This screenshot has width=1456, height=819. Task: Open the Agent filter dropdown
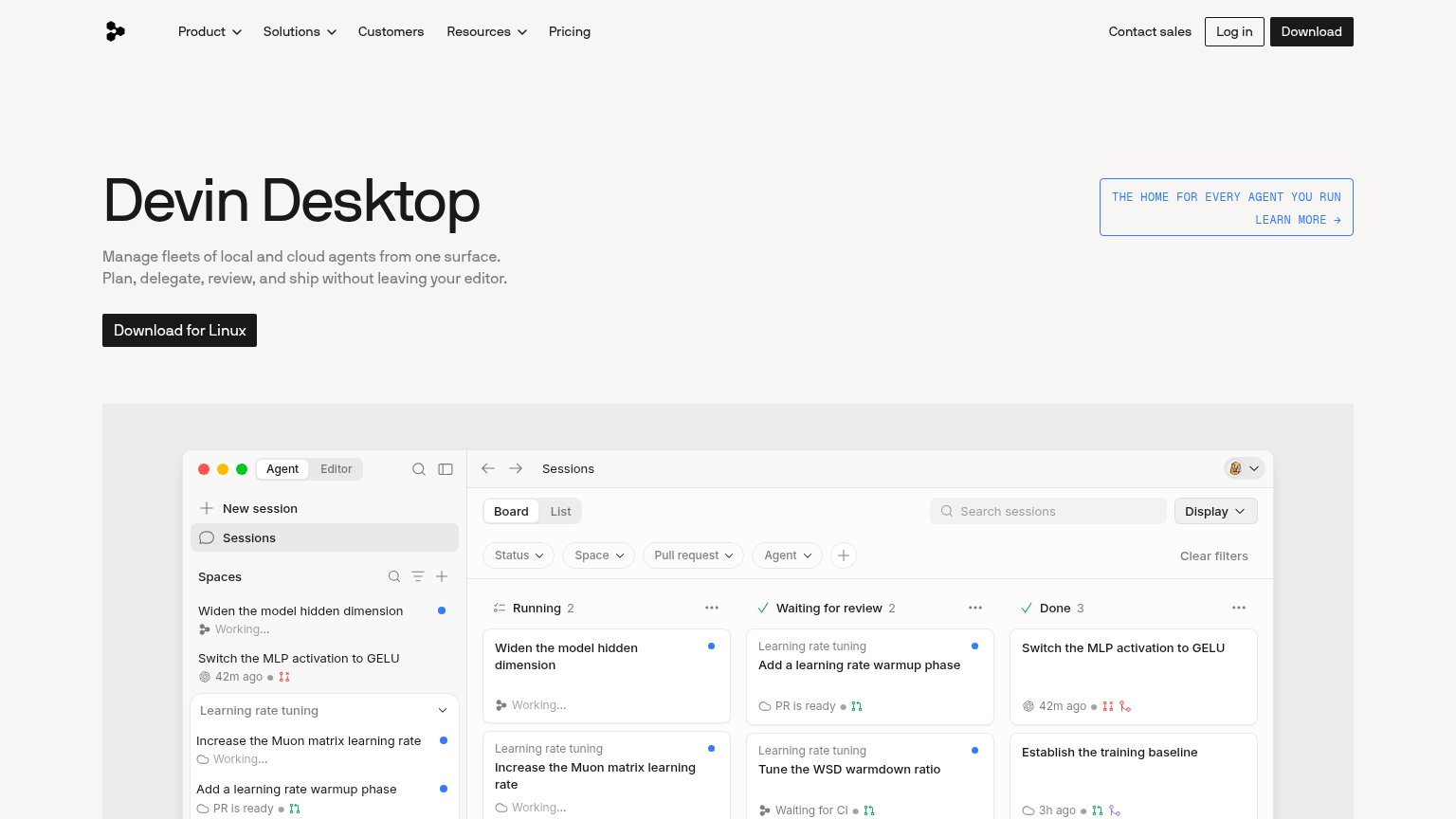787,555
